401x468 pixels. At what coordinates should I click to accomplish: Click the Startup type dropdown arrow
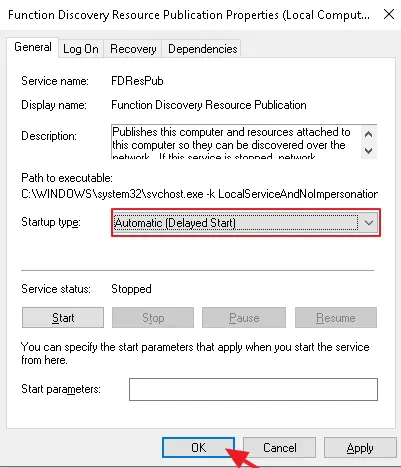[x=369, y=223]
